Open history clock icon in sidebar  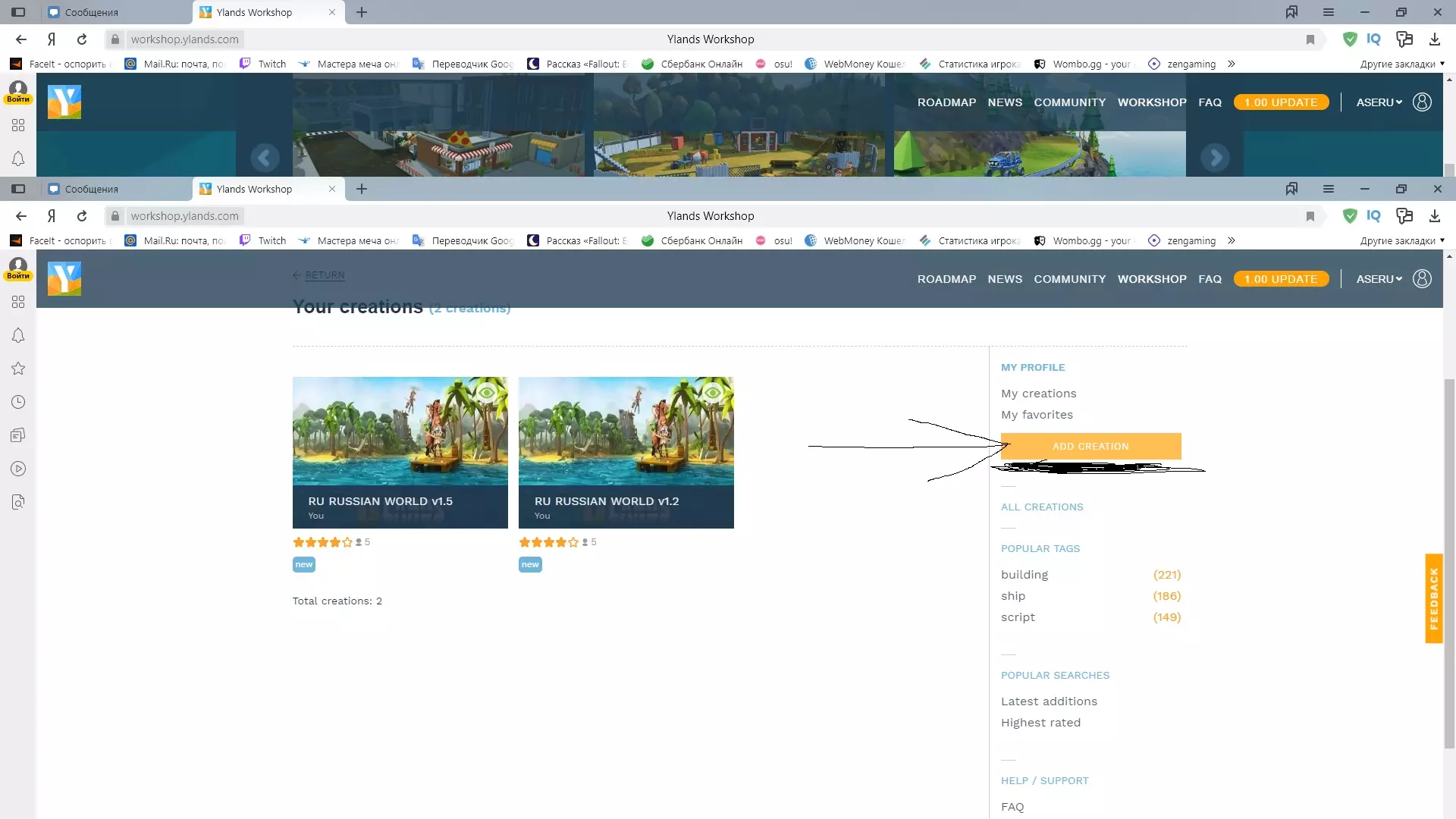18,402
